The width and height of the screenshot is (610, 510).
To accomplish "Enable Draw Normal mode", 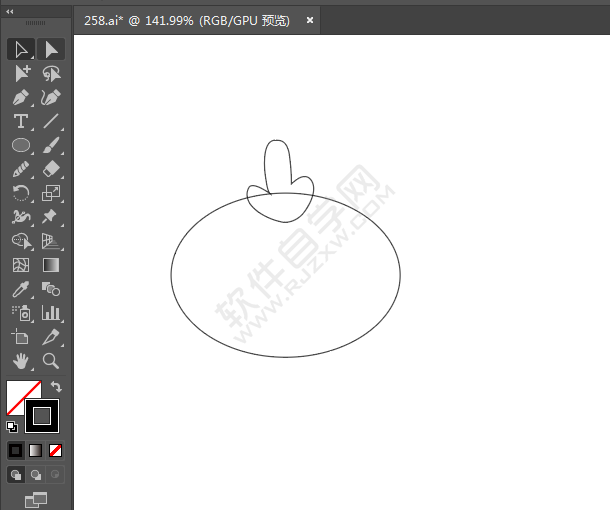I will point(16,475).
